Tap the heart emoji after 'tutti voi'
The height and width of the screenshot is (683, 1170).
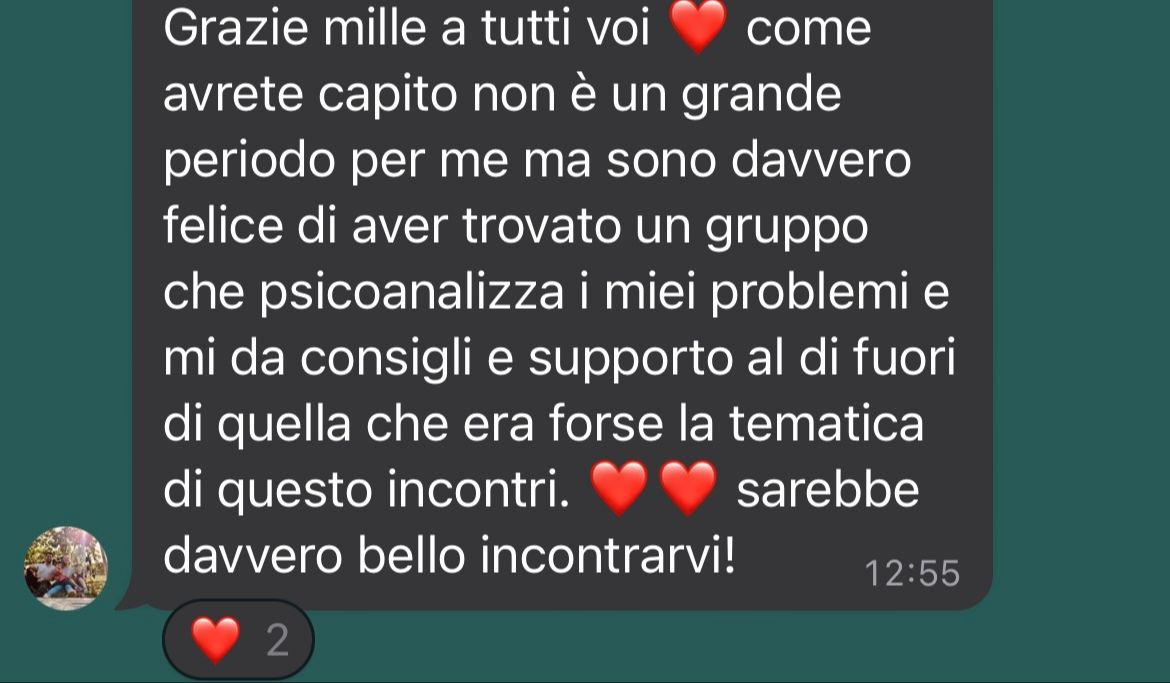pos(698,27)
